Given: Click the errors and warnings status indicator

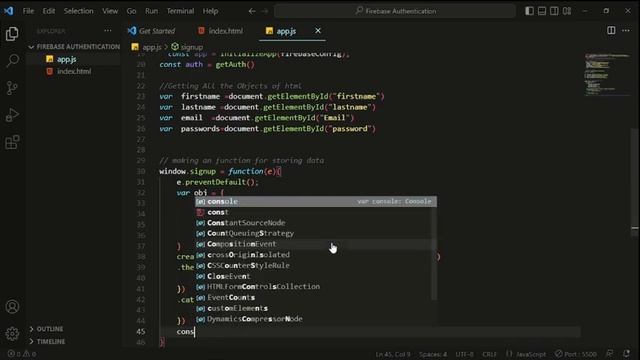Looking at the screenshot, I should tap(22, 354).
